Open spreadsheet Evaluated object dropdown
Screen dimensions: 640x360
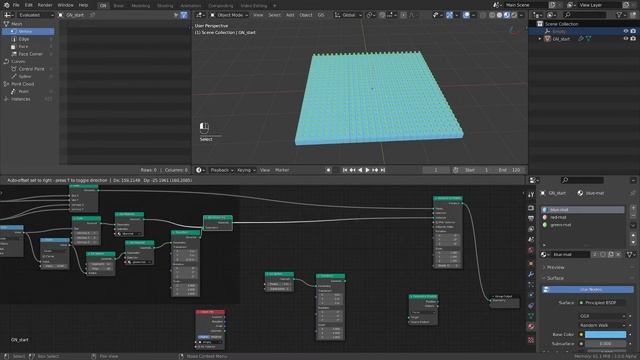(35, 15)
